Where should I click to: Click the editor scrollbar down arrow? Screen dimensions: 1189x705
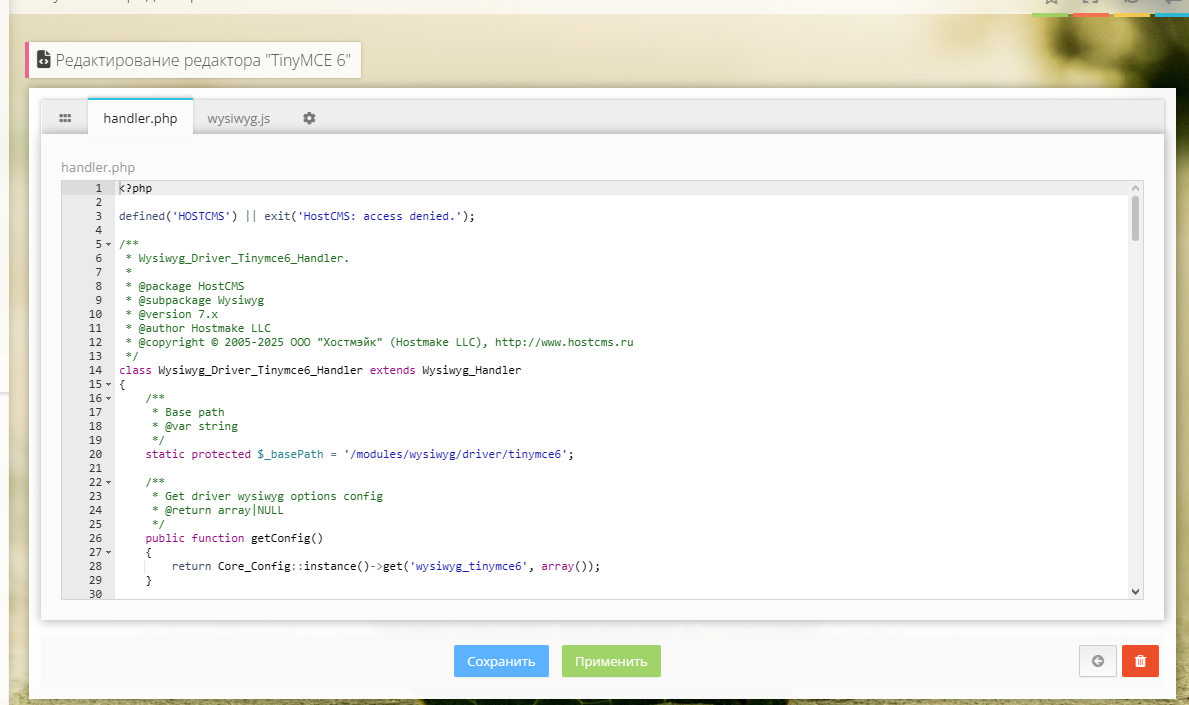click(1135, 592)
